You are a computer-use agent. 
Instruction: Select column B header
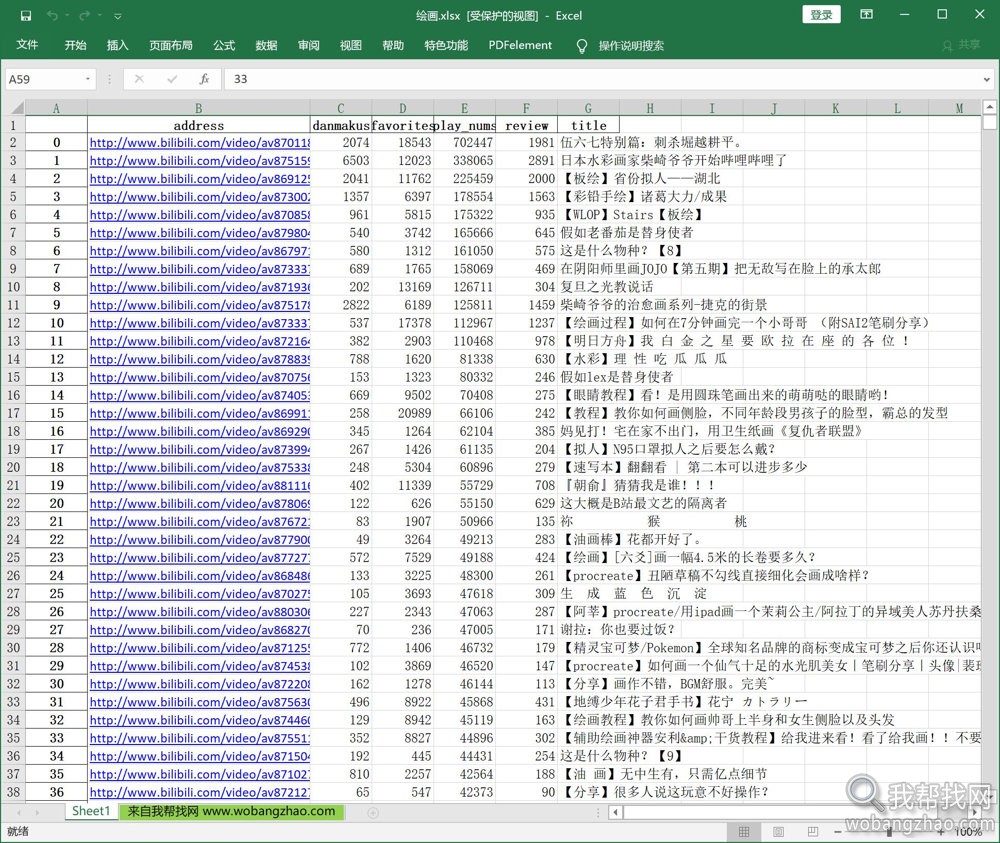point(198,108)
